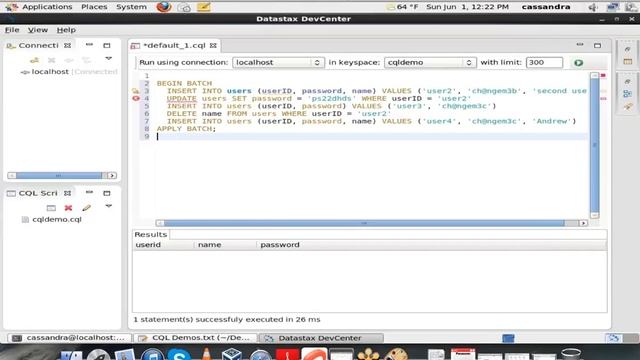Click the editor horizontal scrollbar right arrow
Screen dimensions: 640x360
pyautogui.click(x=583, y=223)
